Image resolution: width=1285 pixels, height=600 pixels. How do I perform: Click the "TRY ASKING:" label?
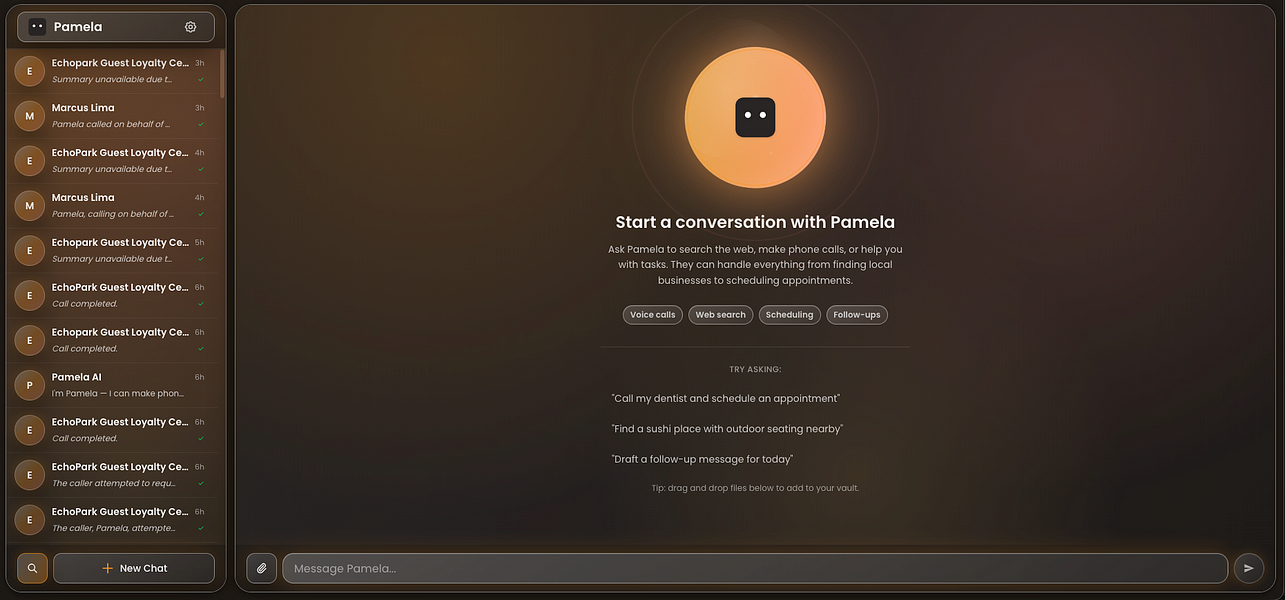pos(755,370)
